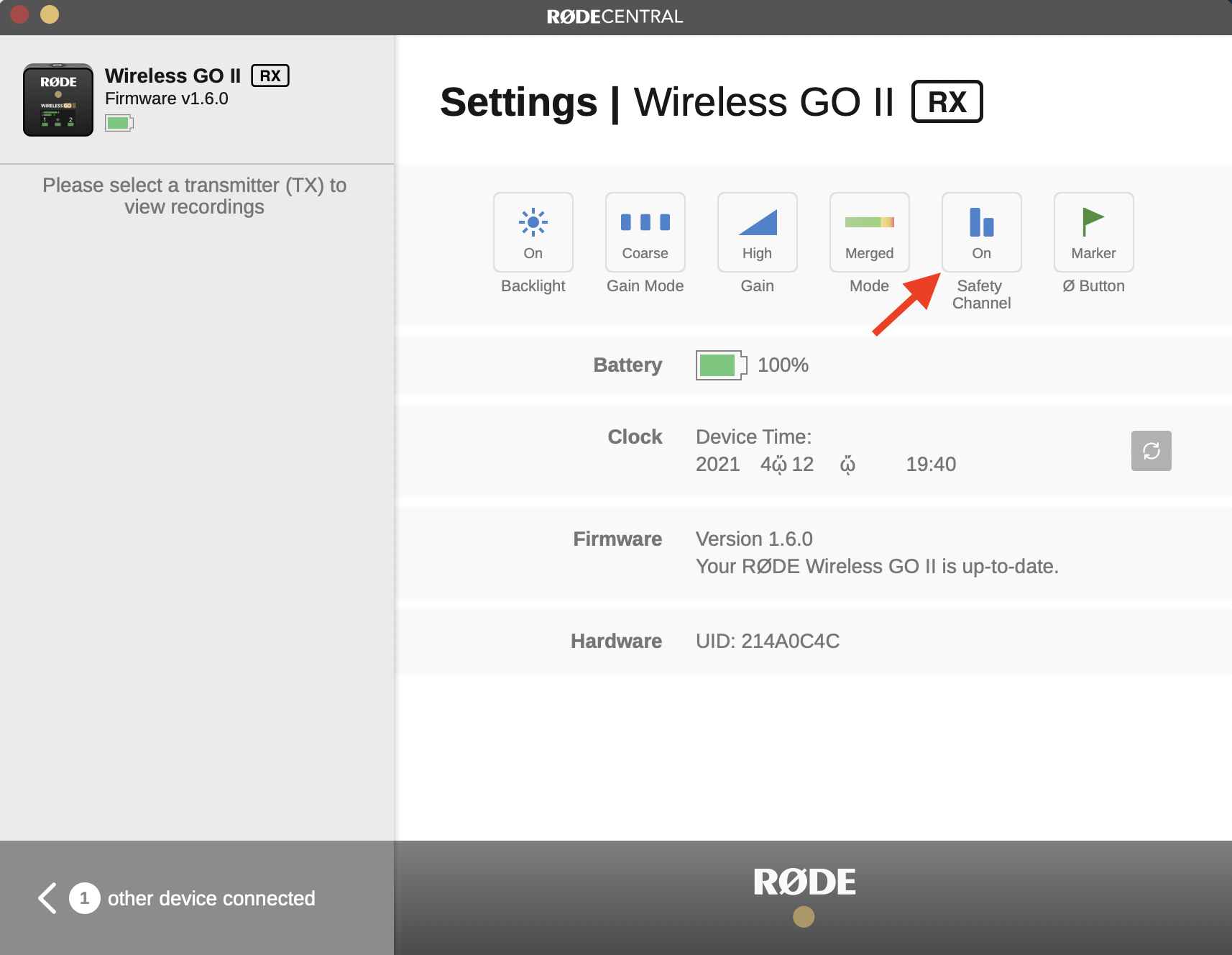Change the High Gain level
This screenshot has width=1232, height=955.
758,232
